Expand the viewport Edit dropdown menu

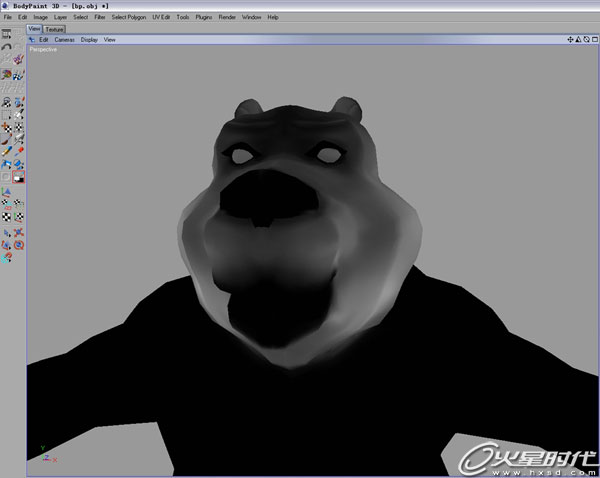pyautogui.click(x=44, y=39)
